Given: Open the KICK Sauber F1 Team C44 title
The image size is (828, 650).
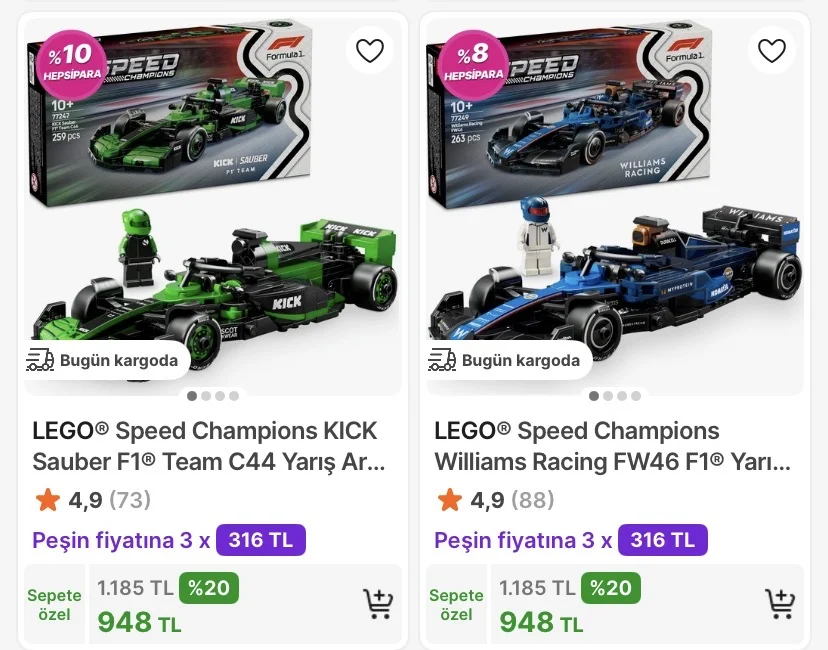Looking at the screenshot, I should [x=207, y=446].
